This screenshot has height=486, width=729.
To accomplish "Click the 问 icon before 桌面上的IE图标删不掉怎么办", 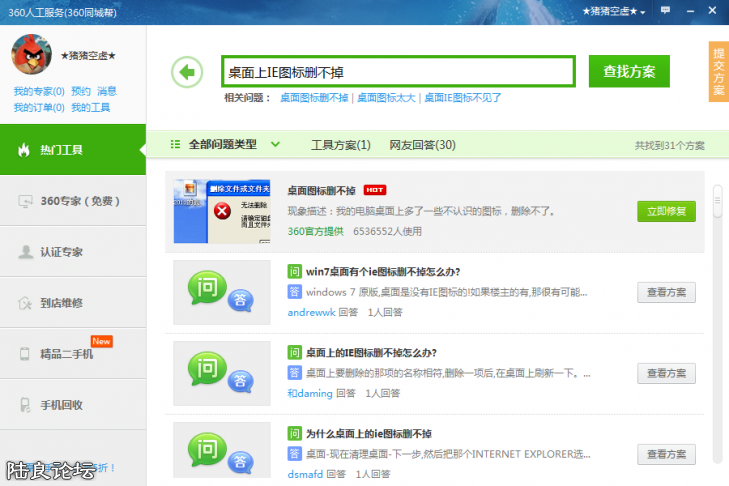I will pos(294,353).
